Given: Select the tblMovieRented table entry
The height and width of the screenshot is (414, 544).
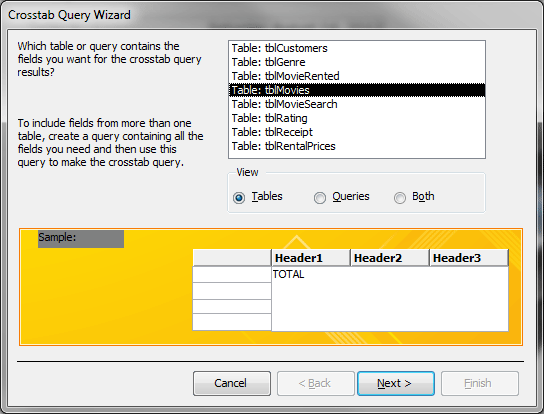Looking at the screenshot, I should click(357, 76).
